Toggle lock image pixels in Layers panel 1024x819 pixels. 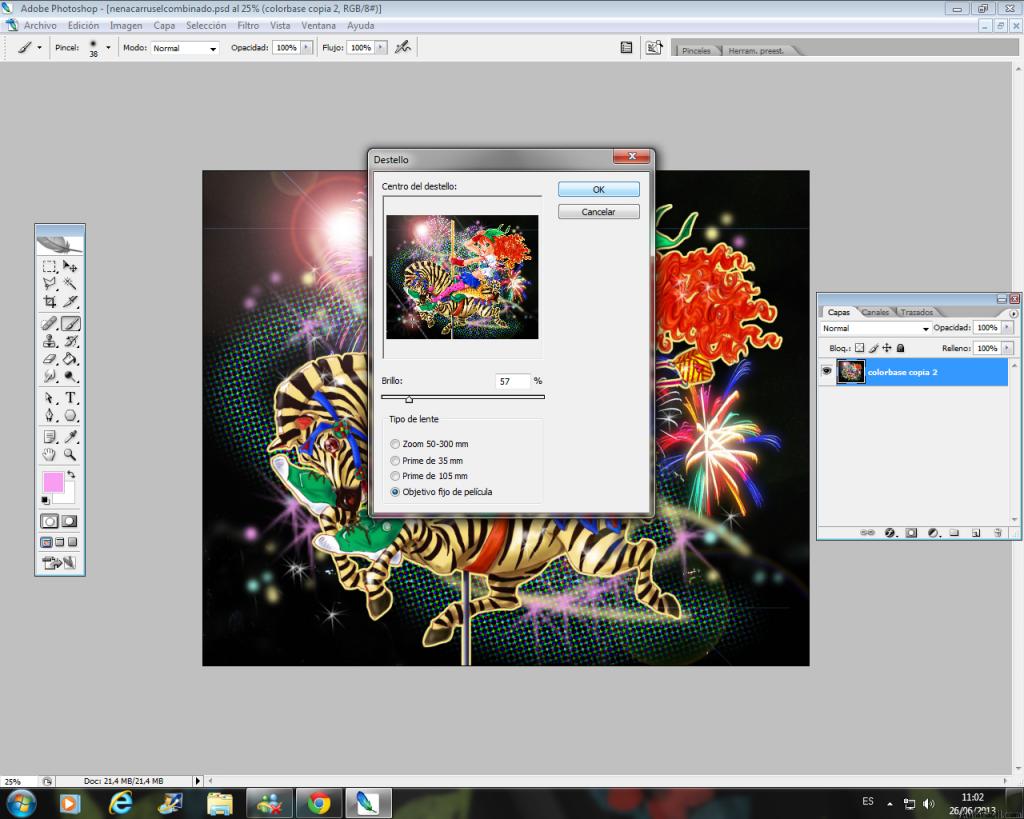click(873, 348)
